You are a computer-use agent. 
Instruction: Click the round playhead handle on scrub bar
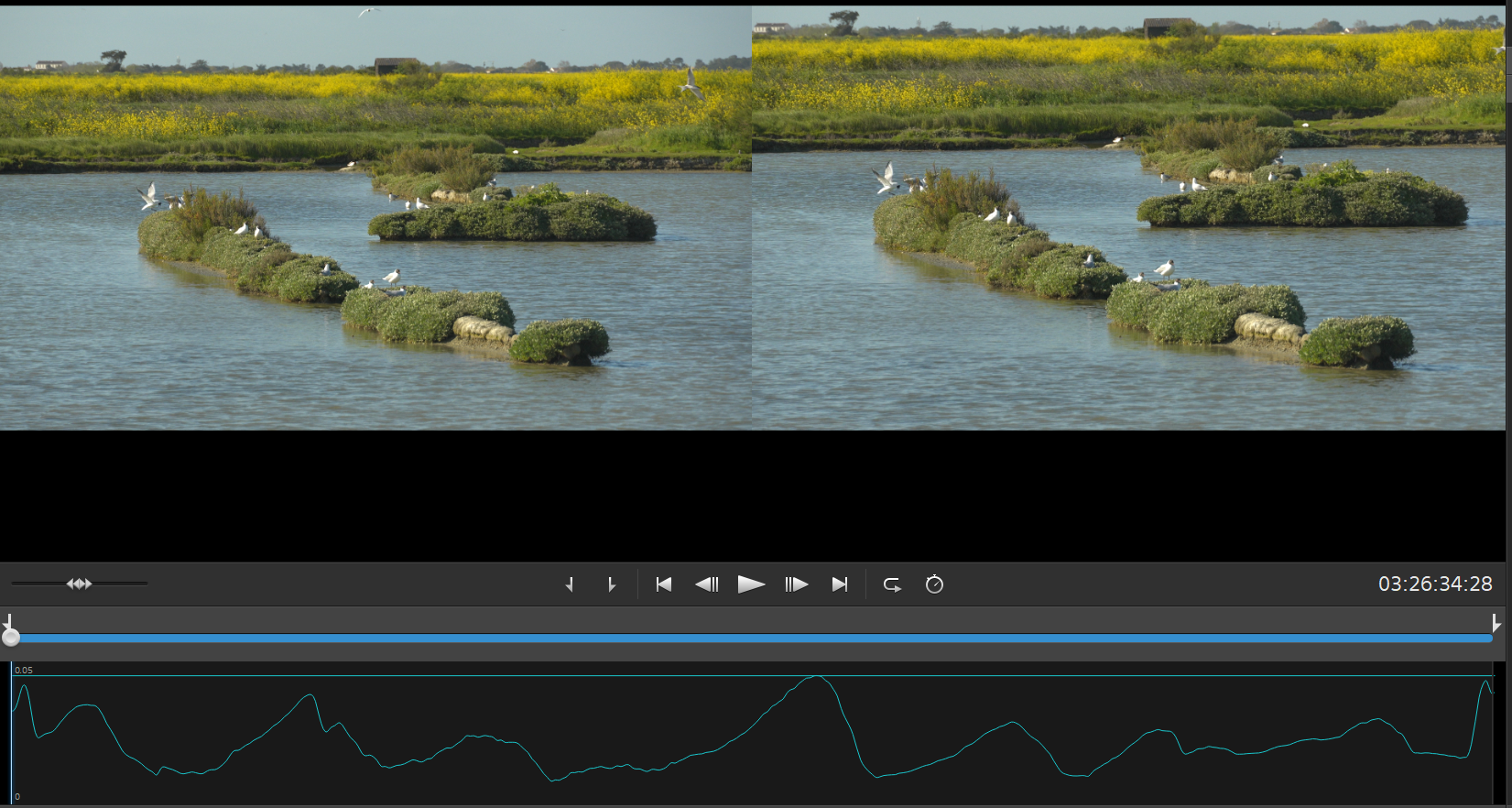11,638
